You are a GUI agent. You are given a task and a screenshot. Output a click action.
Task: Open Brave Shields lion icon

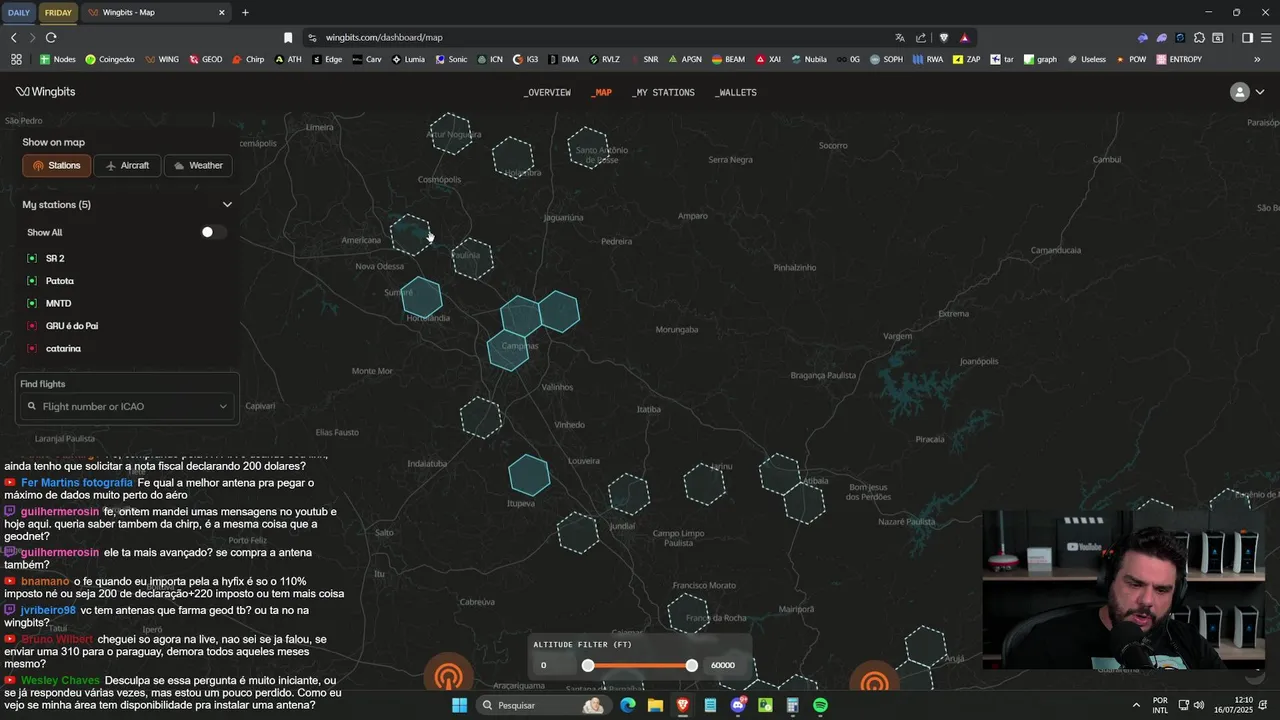943,37
